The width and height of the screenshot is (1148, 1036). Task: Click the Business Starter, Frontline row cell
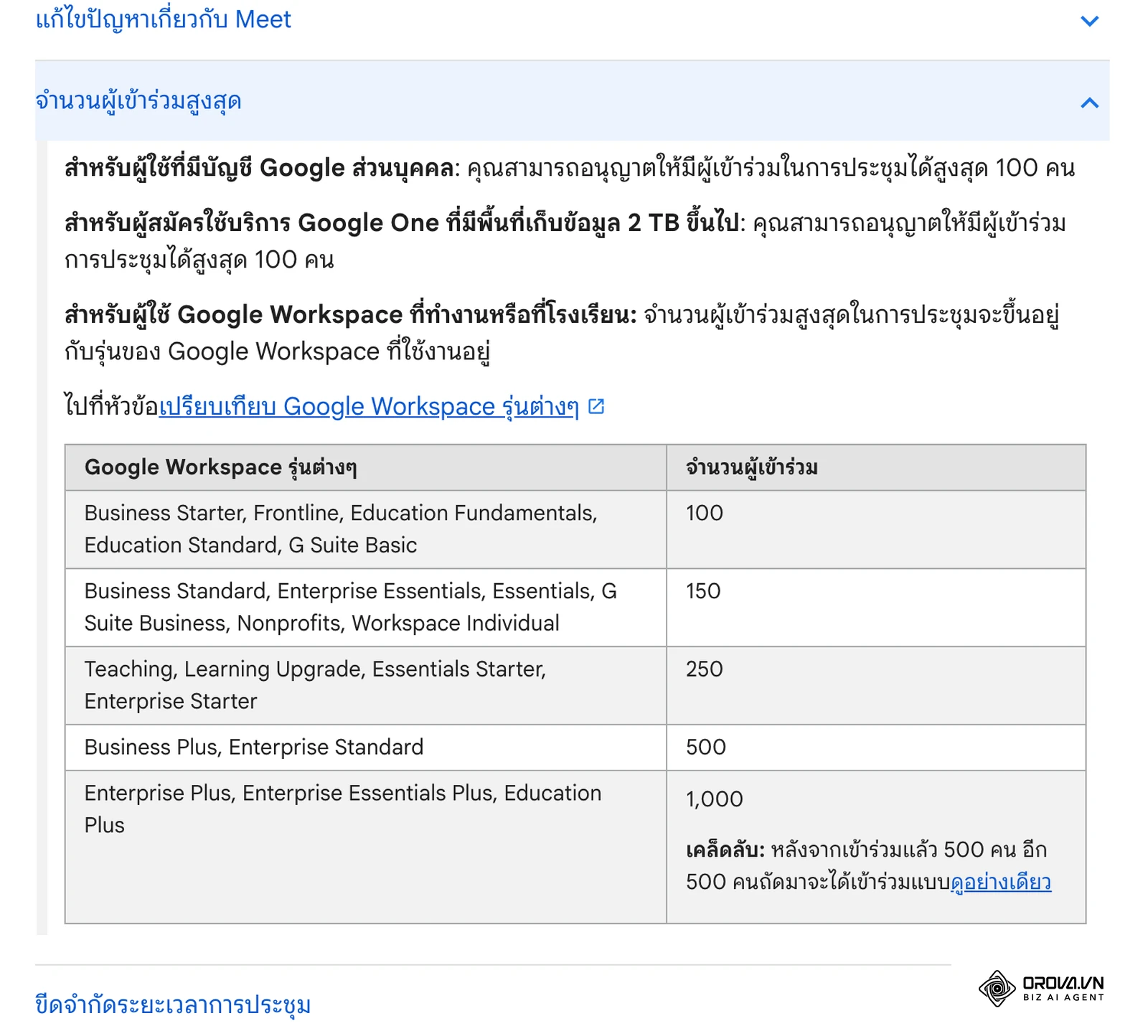click(x=366, y=529)
